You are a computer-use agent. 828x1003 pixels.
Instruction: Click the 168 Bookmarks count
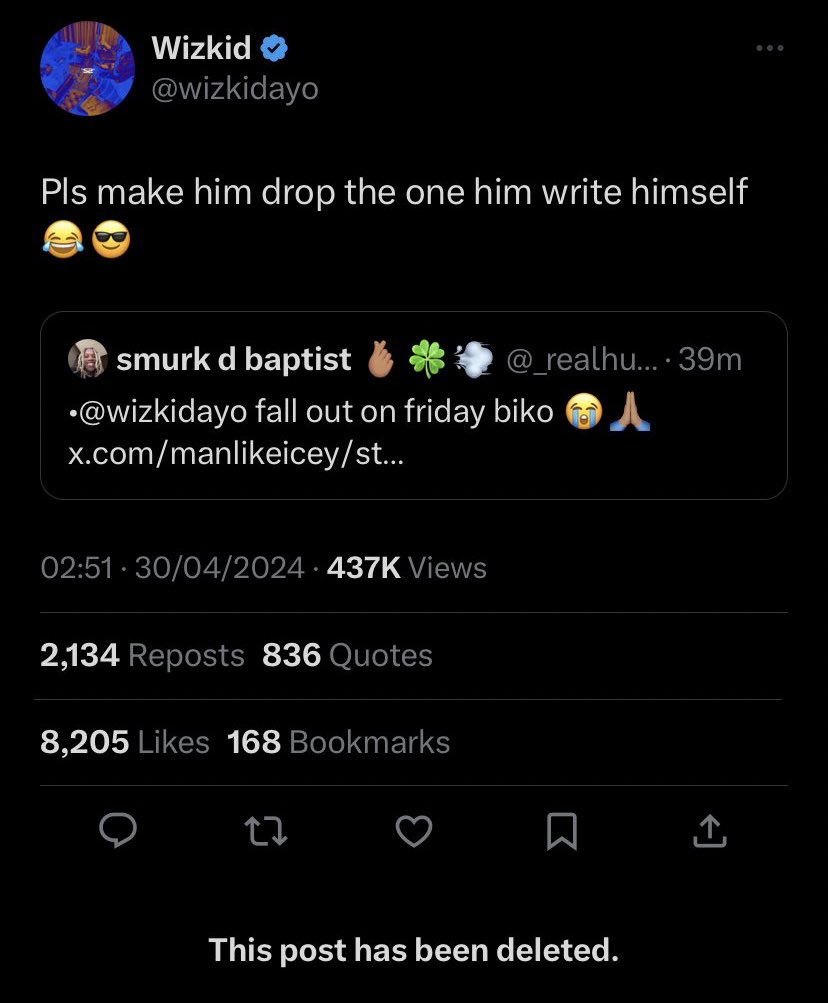[338, 742]
